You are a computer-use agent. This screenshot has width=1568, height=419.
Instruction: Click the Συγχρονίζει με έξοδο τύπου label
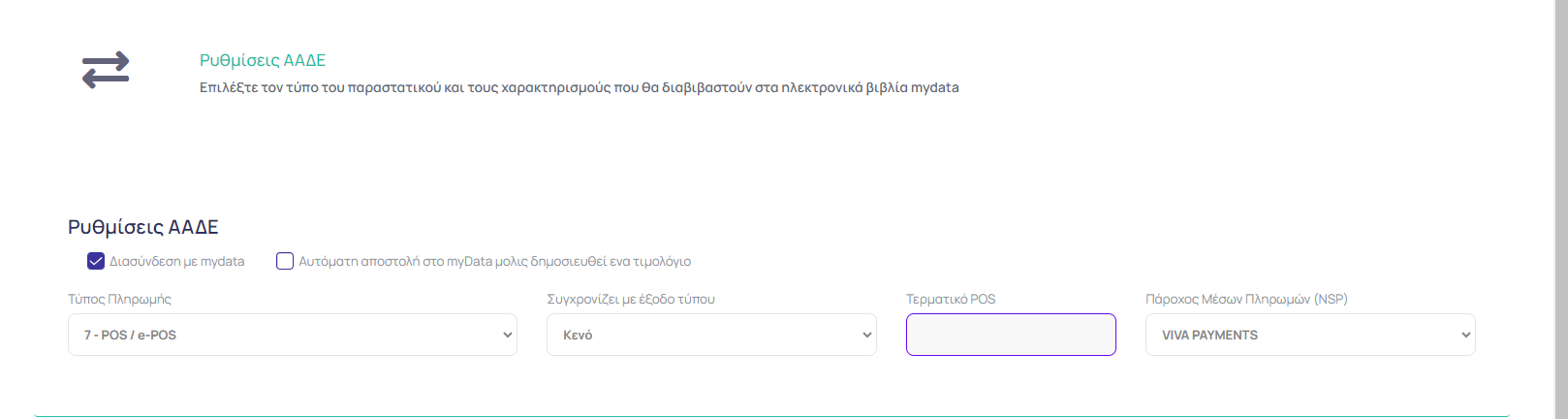pyautogui.click(x=631, y=299)
